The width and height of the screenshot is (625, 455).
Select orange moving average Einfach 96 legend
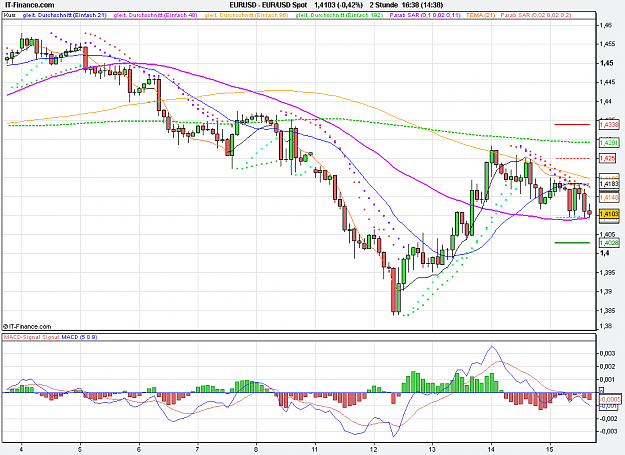pyautogui.click(x=246, y=15)
